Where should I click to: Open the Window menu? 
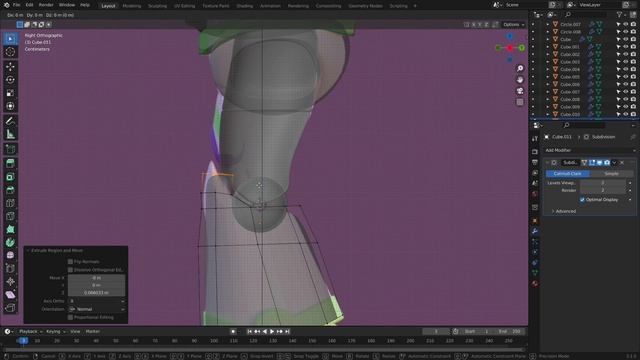[67, 5]
